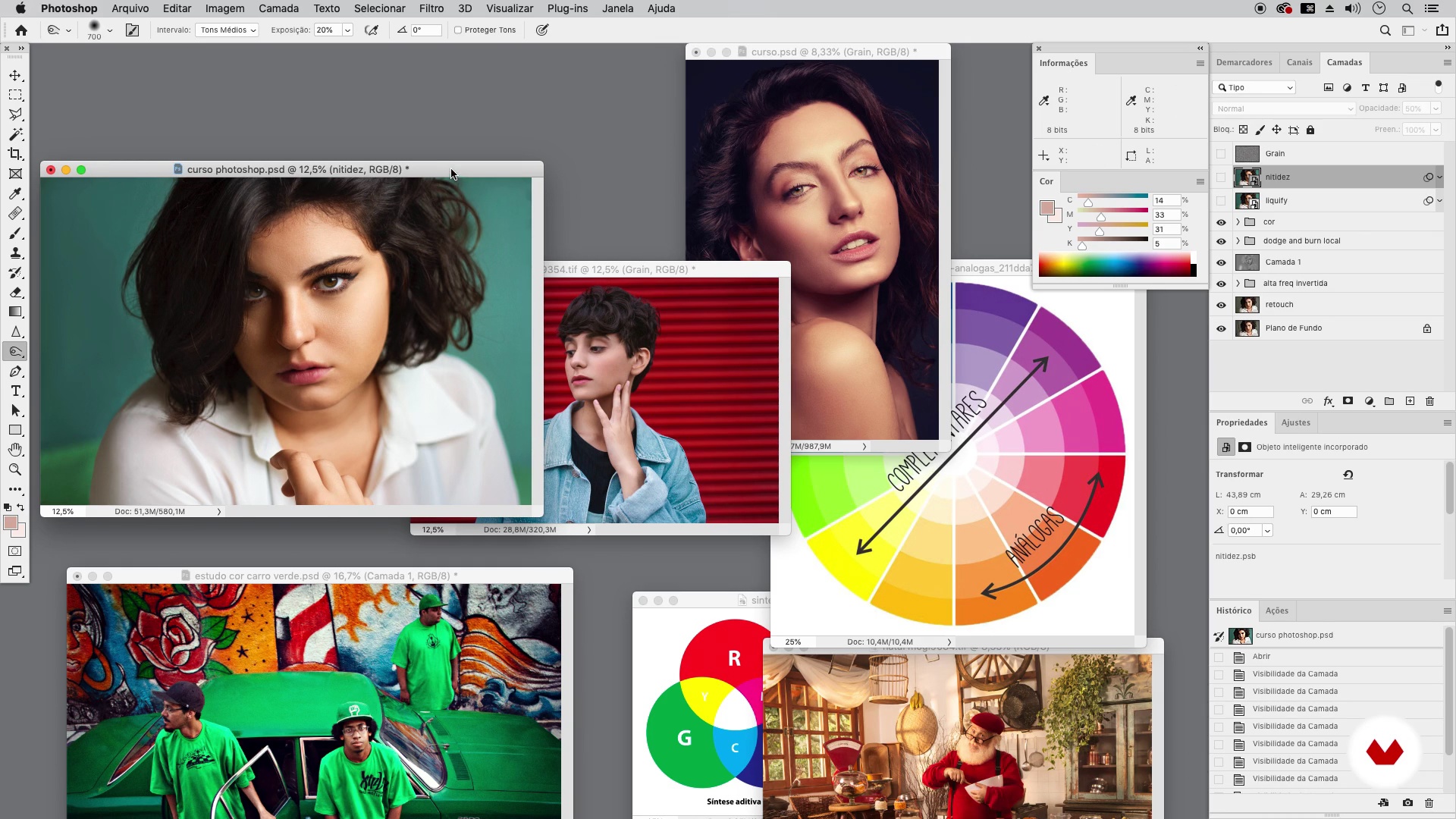Screen dimensions: 1456x819
Task: Select the Brush tool
Action: tap(15, 234)
